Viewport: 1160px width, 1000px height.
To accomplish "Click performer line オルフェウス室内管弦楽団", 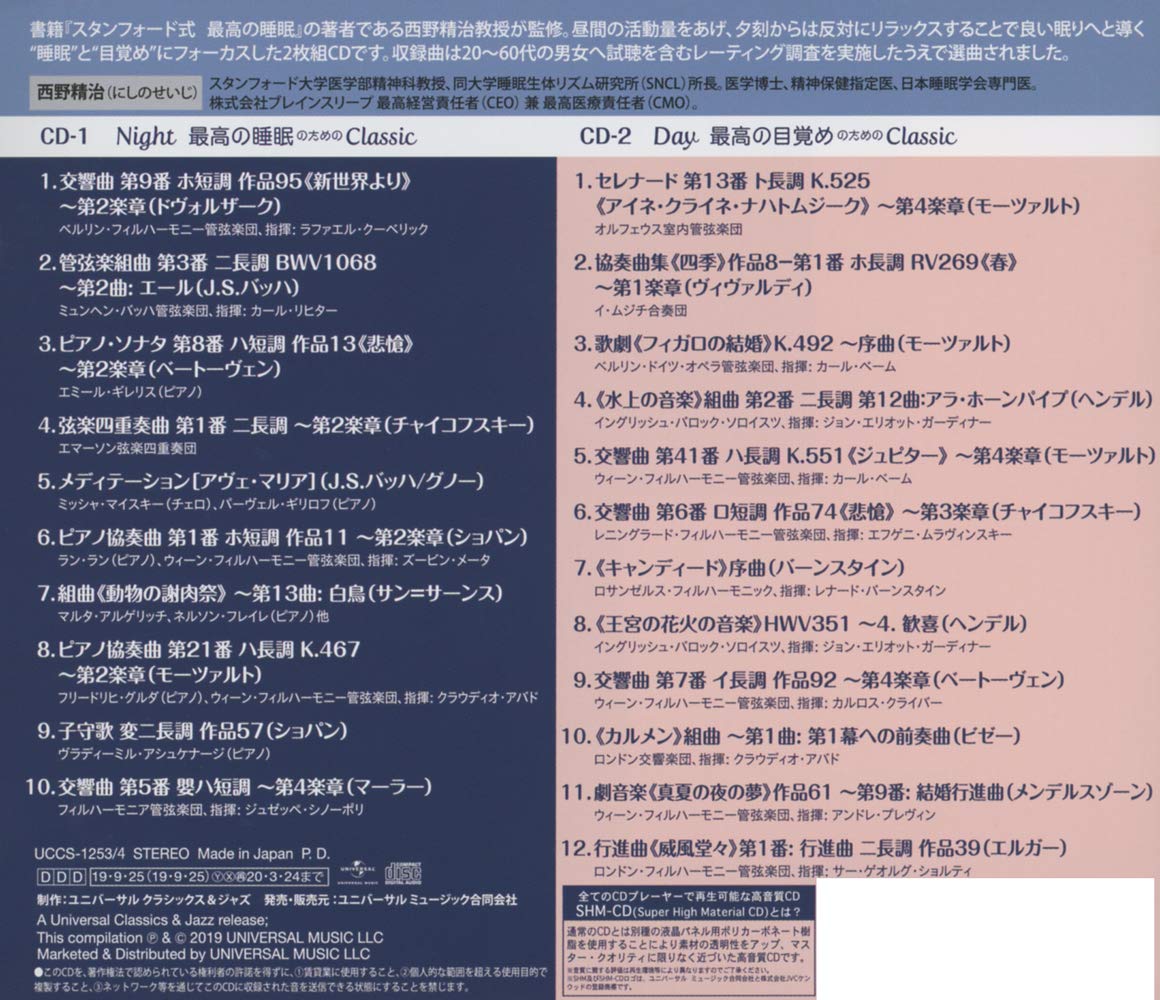I will click(668, 229).
